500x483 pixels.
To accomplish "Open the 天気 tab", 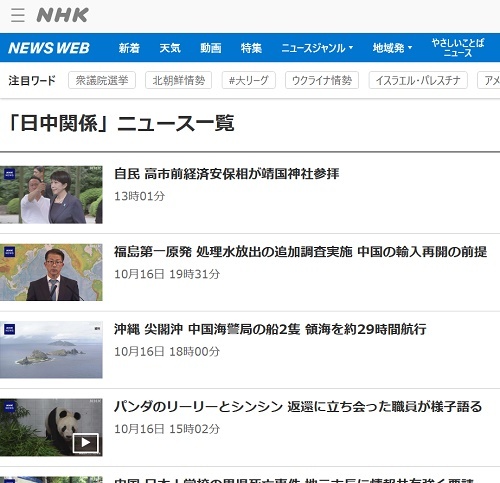I will [170, 48].
